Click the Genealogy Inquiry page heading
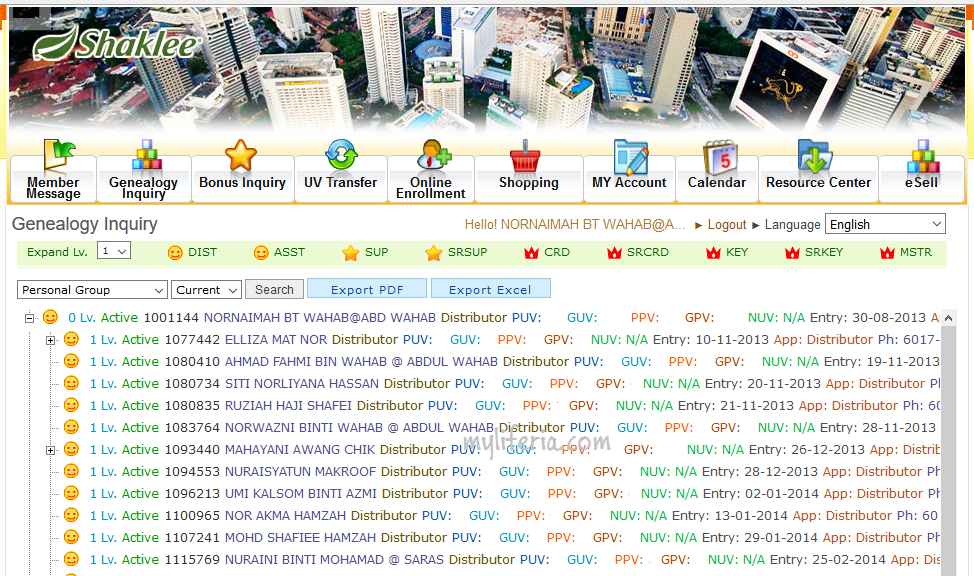 point(84,224)
